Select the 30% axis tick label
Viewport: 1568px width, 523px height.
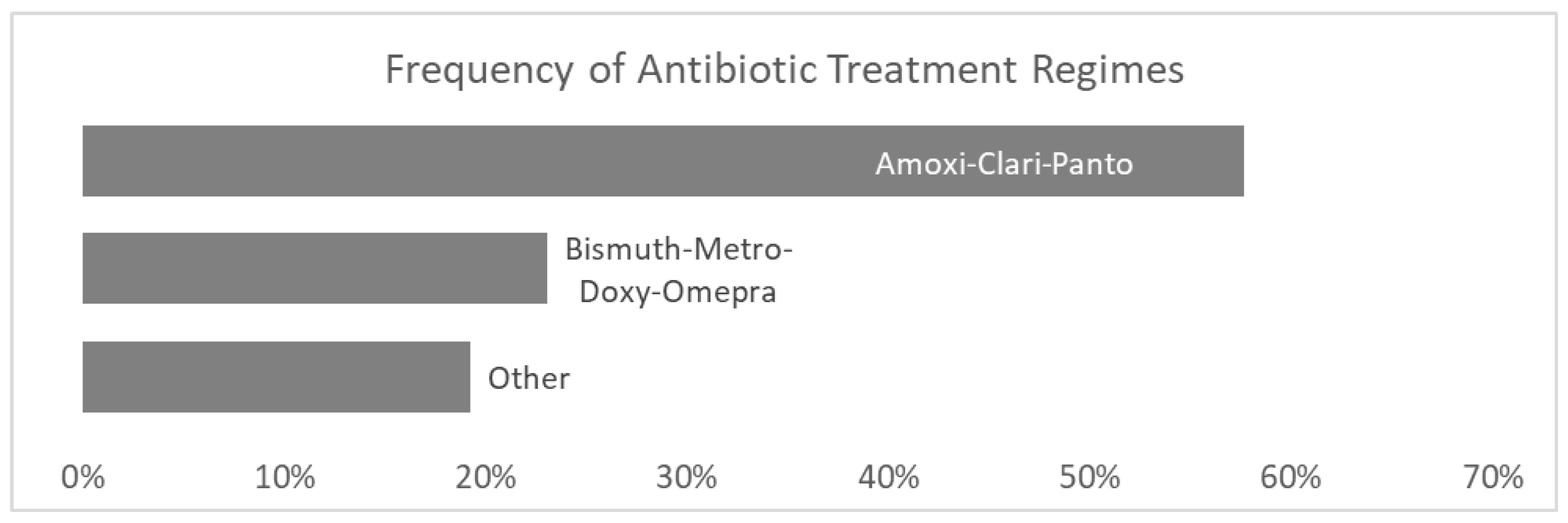(686, 478)
